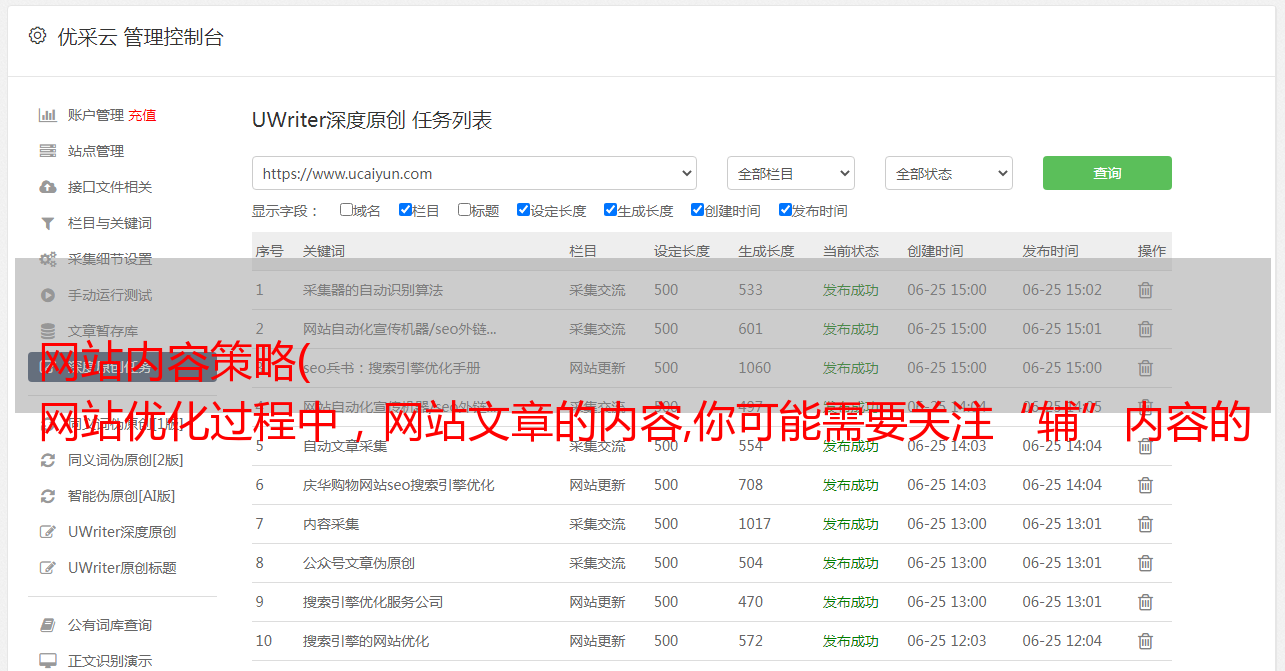1285x671 pixels.
Task: Uncheck the 创建时间 checkbox
Action: click(x=697, y=210)
